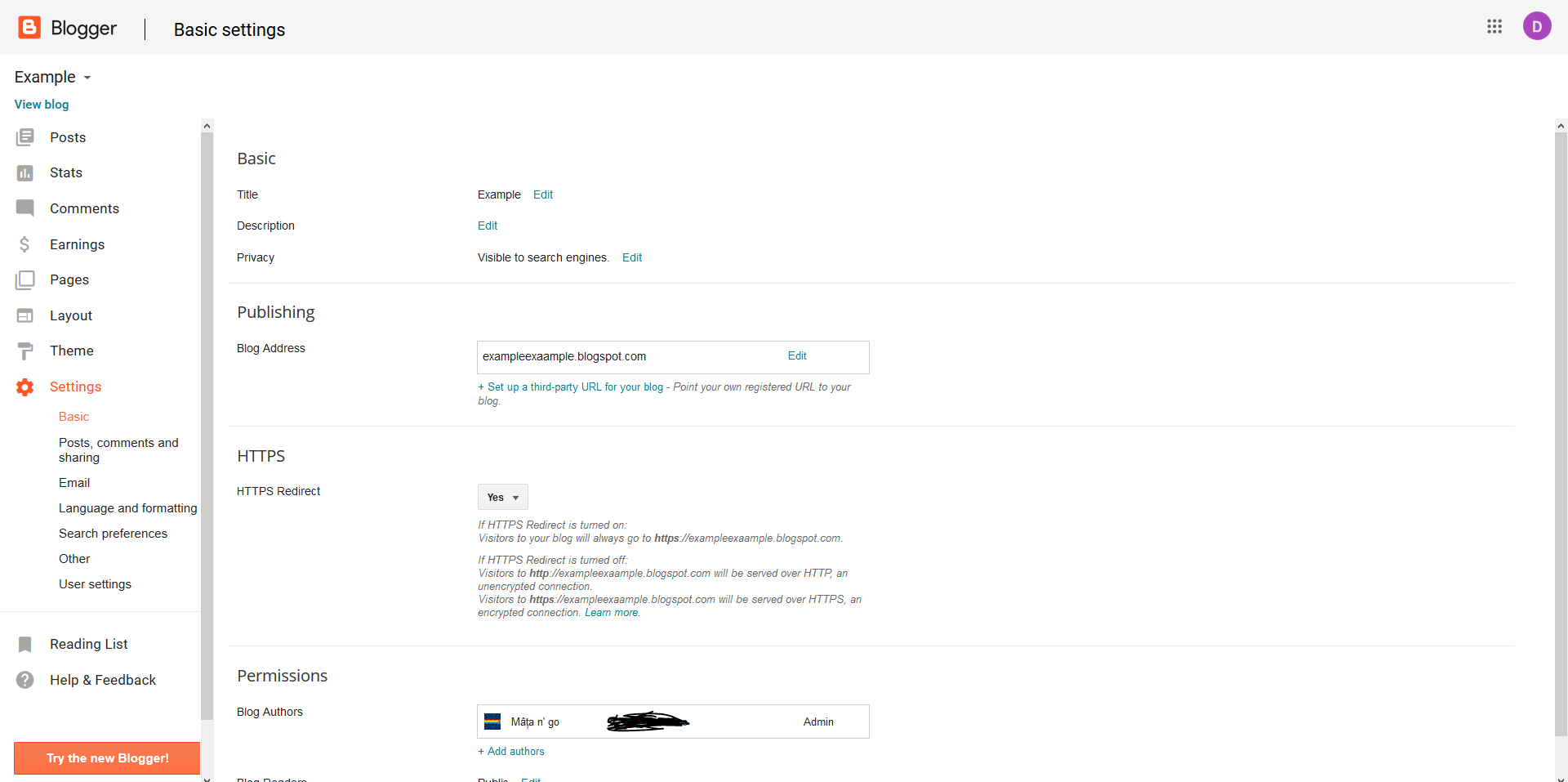Open the Earnings menu item
1568x782 pixels.
tap(77, 244)
